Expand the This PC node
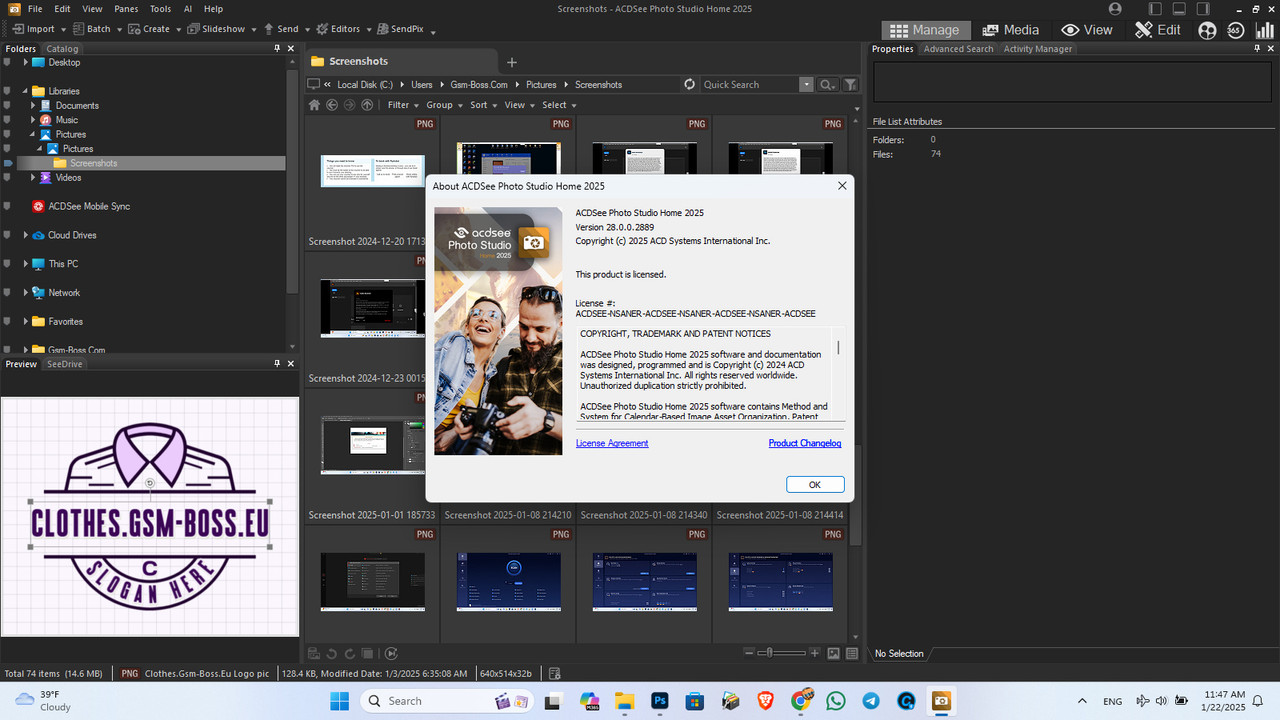Image resolution: width=1280 pixels, height=720 pixels. [26, 264]
